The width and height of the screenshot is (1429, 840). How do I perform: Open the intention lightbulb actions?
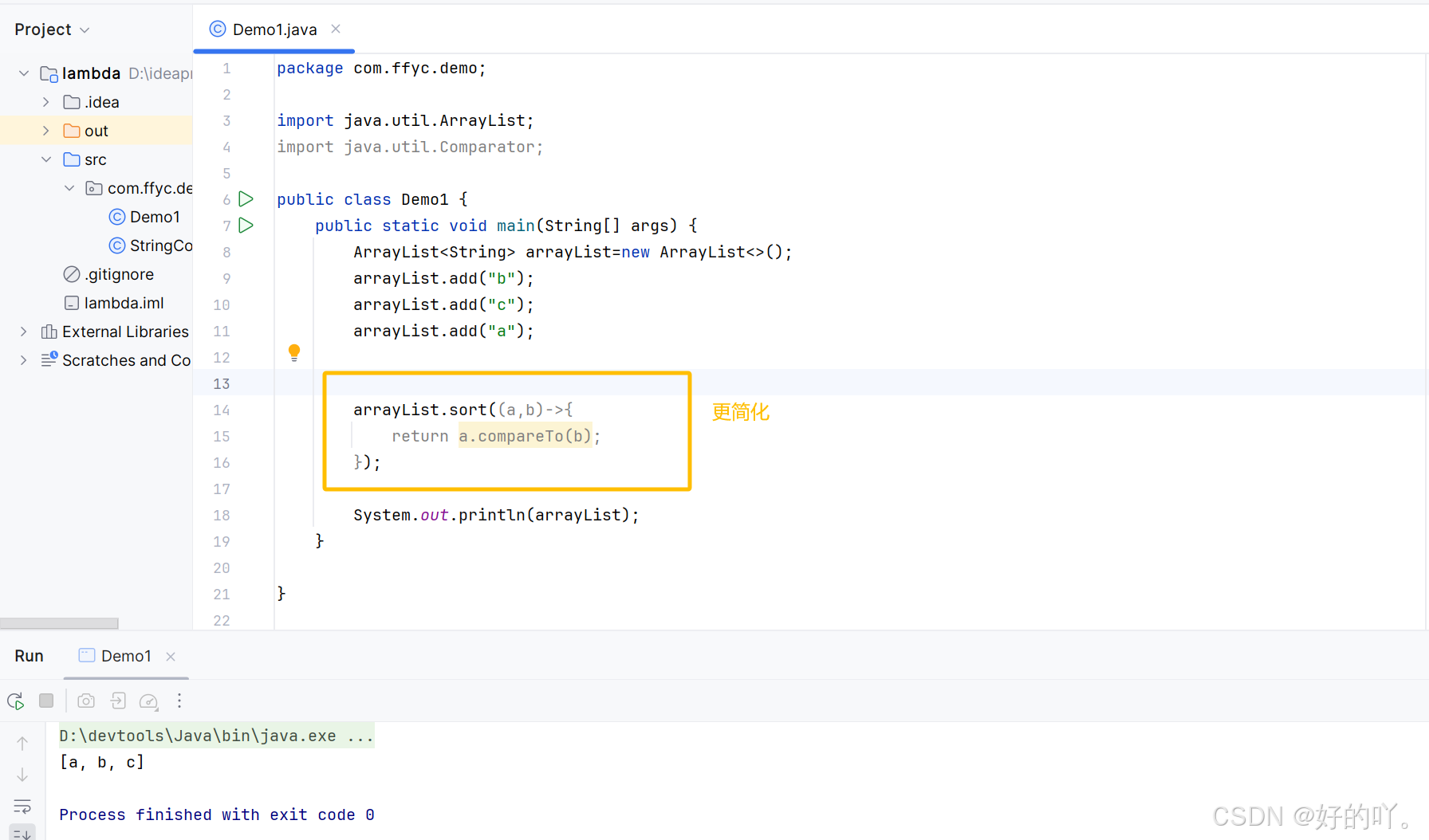point(293,351)
